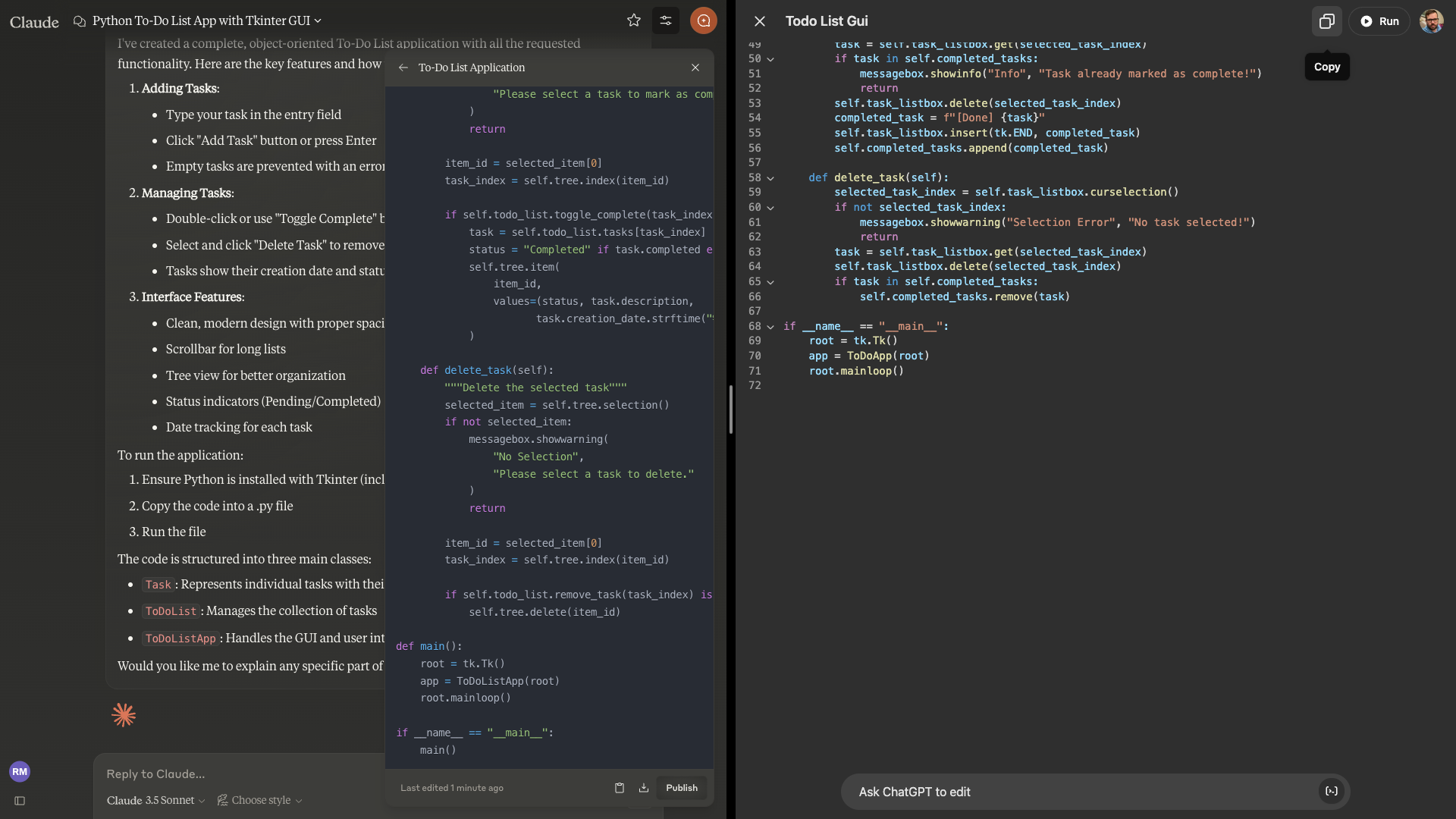This screenshot has height=819, width=1456.
Task: Go back using artifact panel arrow
Action: (x=403, y=67)
